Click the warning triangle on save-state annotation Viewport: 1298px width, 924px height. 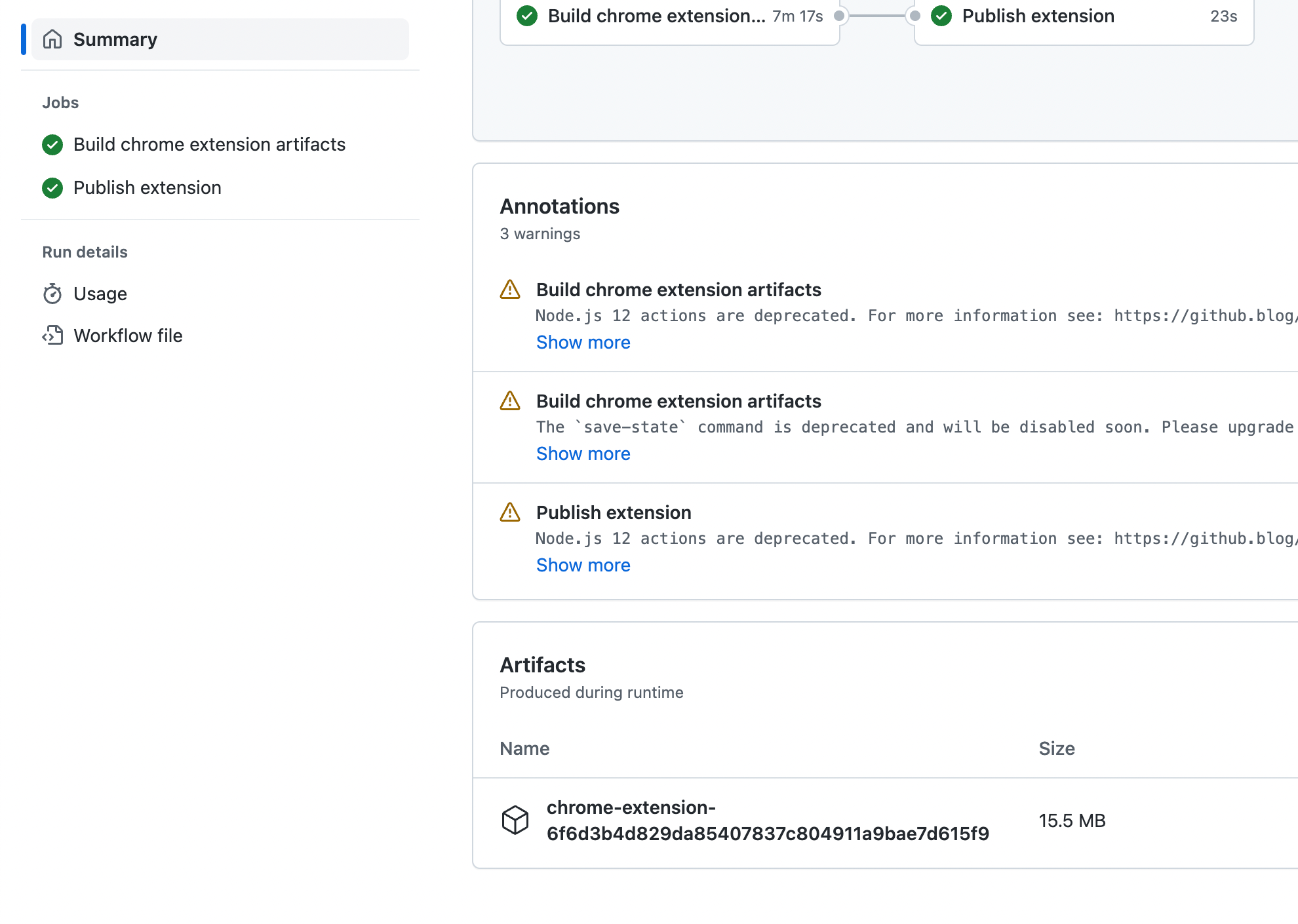click(510, 401)
